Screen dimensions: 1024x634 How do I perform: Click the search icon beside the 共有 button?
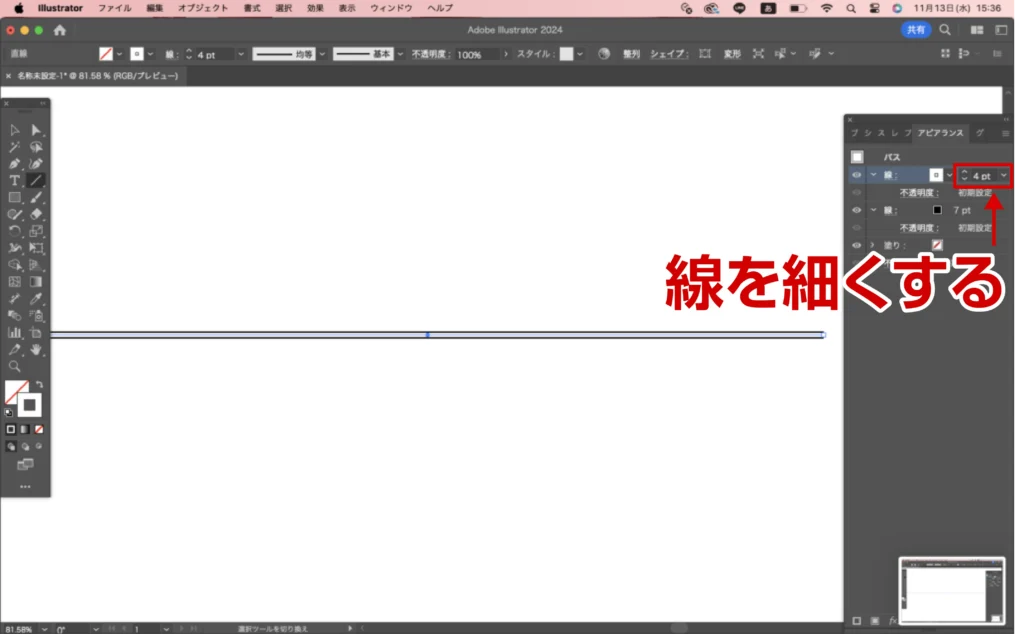[945, 30]
